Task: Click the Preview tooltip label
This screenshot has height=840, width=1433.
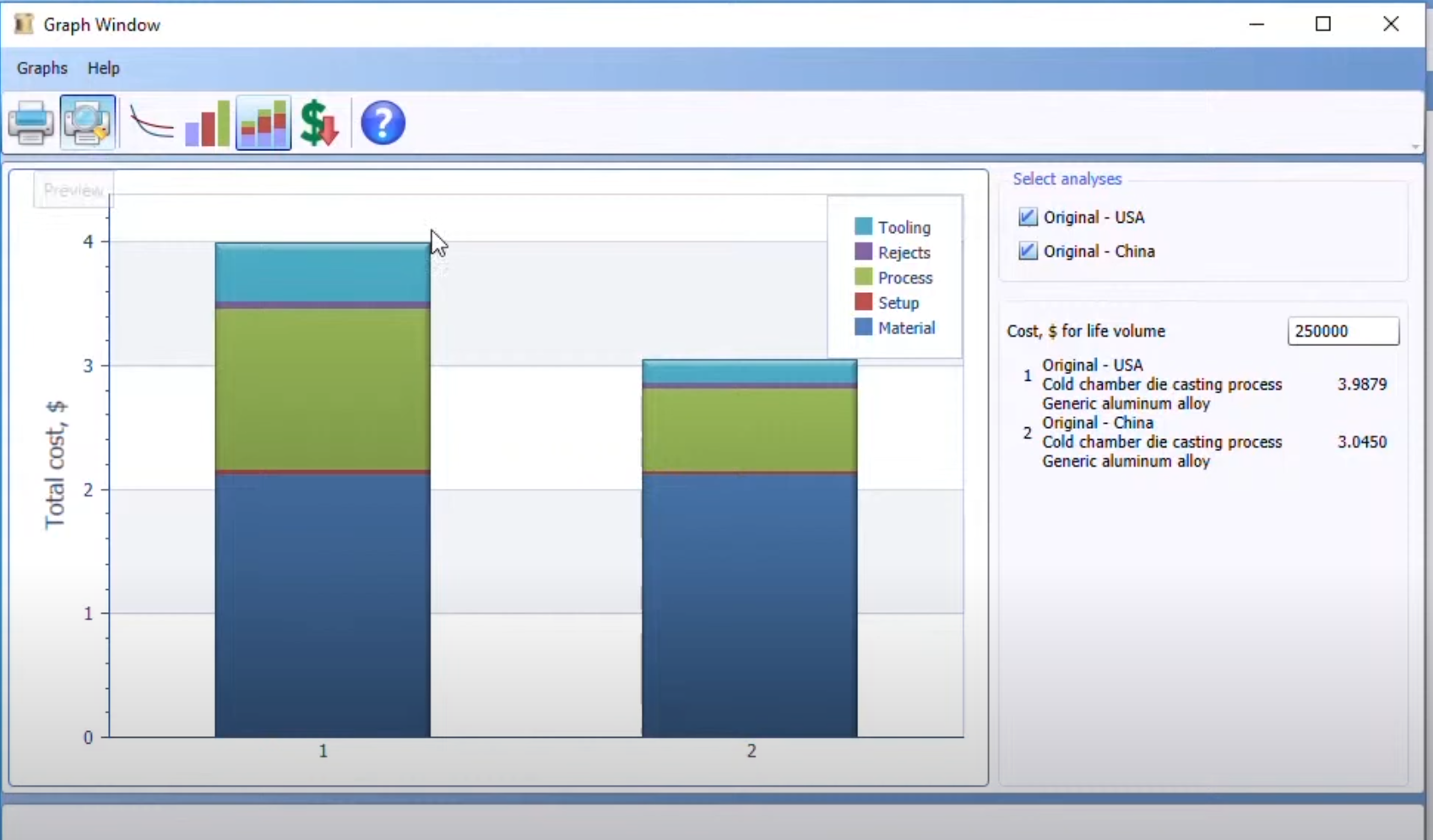Action: 73,190
